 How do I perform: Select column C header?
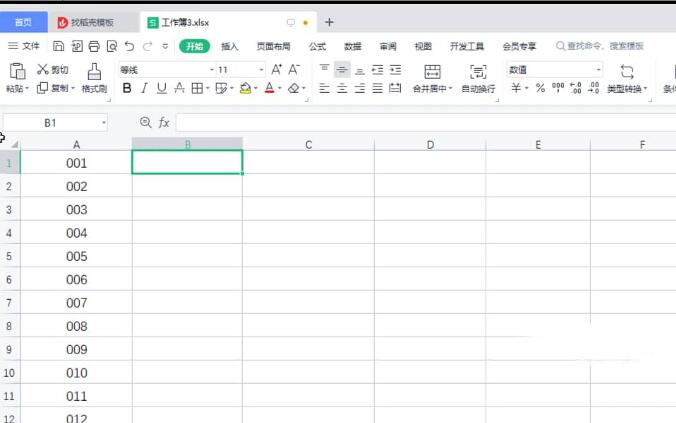point(309,144)
